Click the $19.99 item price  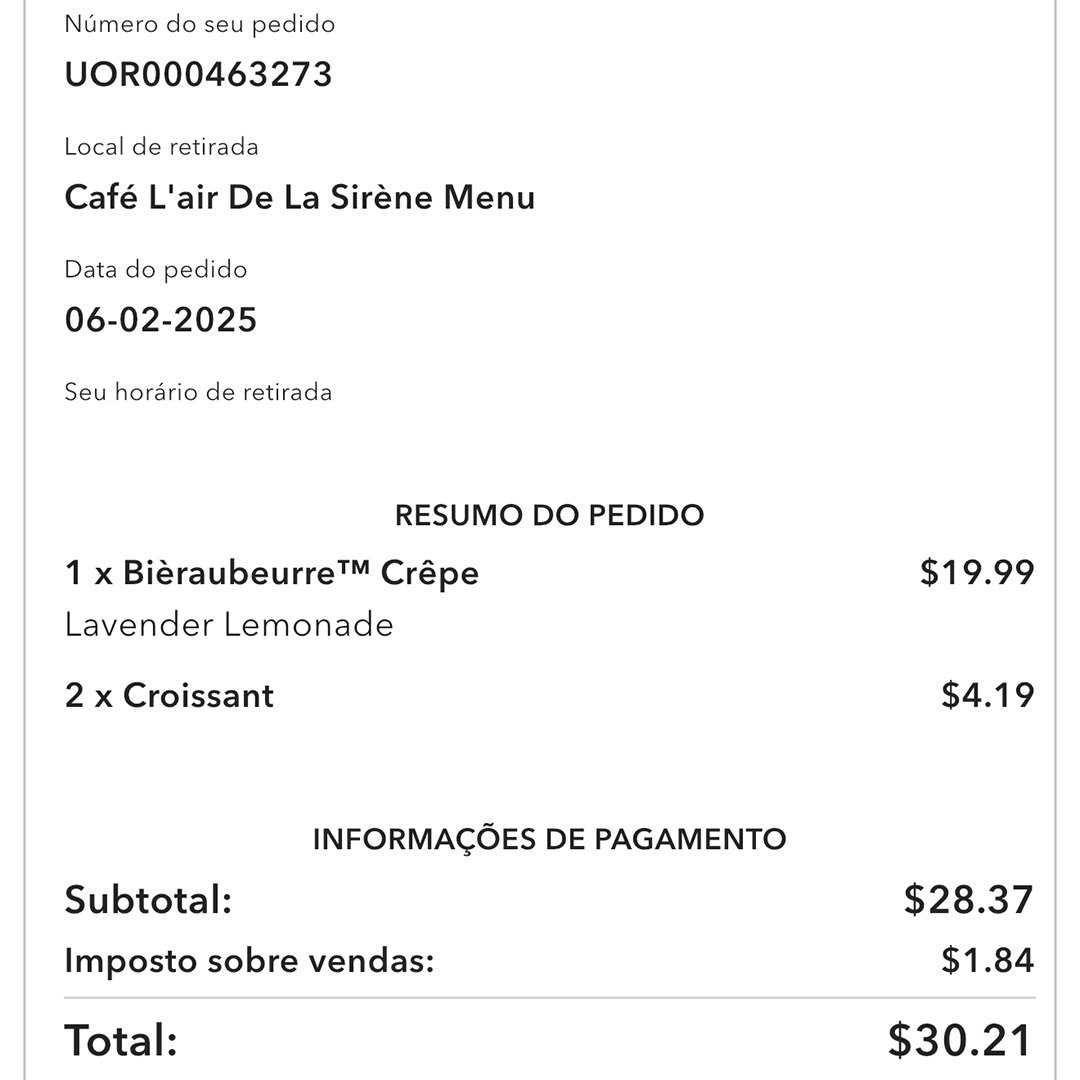click(977, 572)
